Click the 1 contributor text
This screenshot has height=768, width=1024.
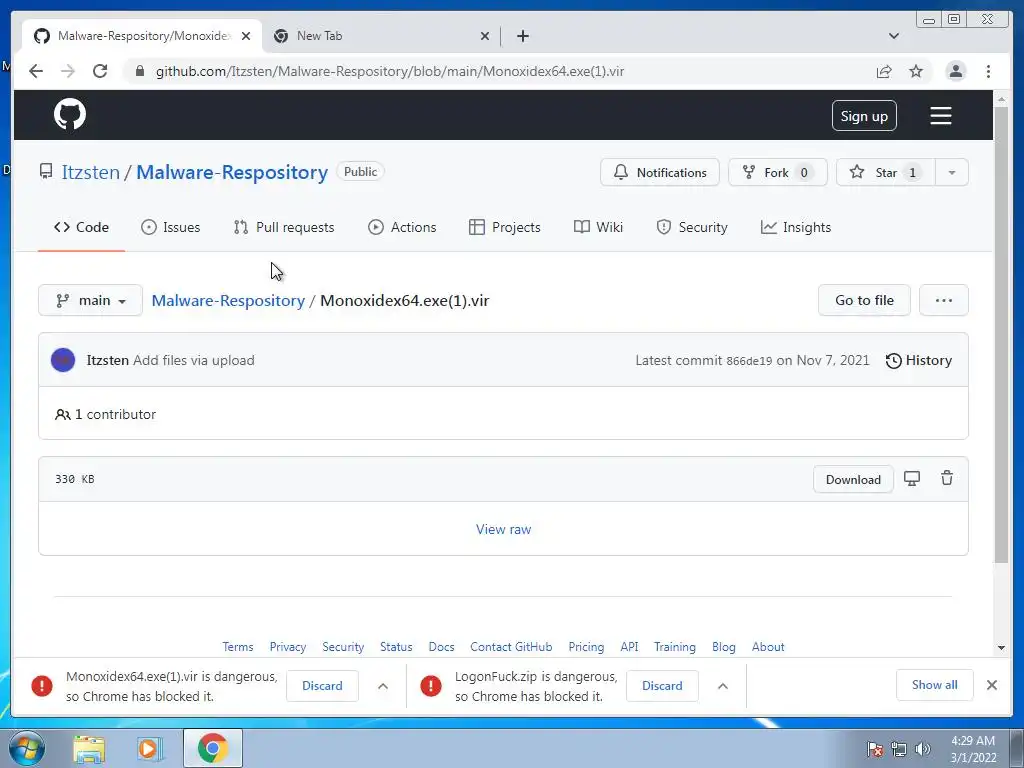click(x=115, y=415)
